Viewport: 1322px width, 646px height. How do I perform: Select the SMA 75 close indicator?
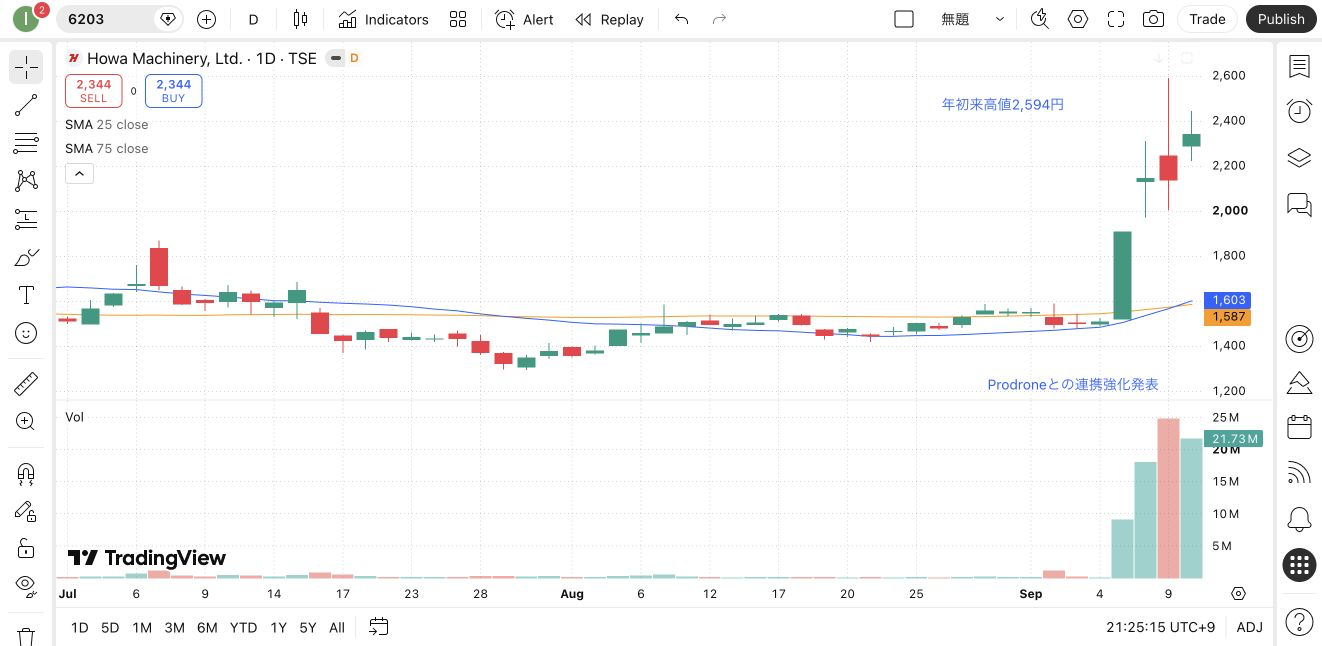click(x=107, y=149)
